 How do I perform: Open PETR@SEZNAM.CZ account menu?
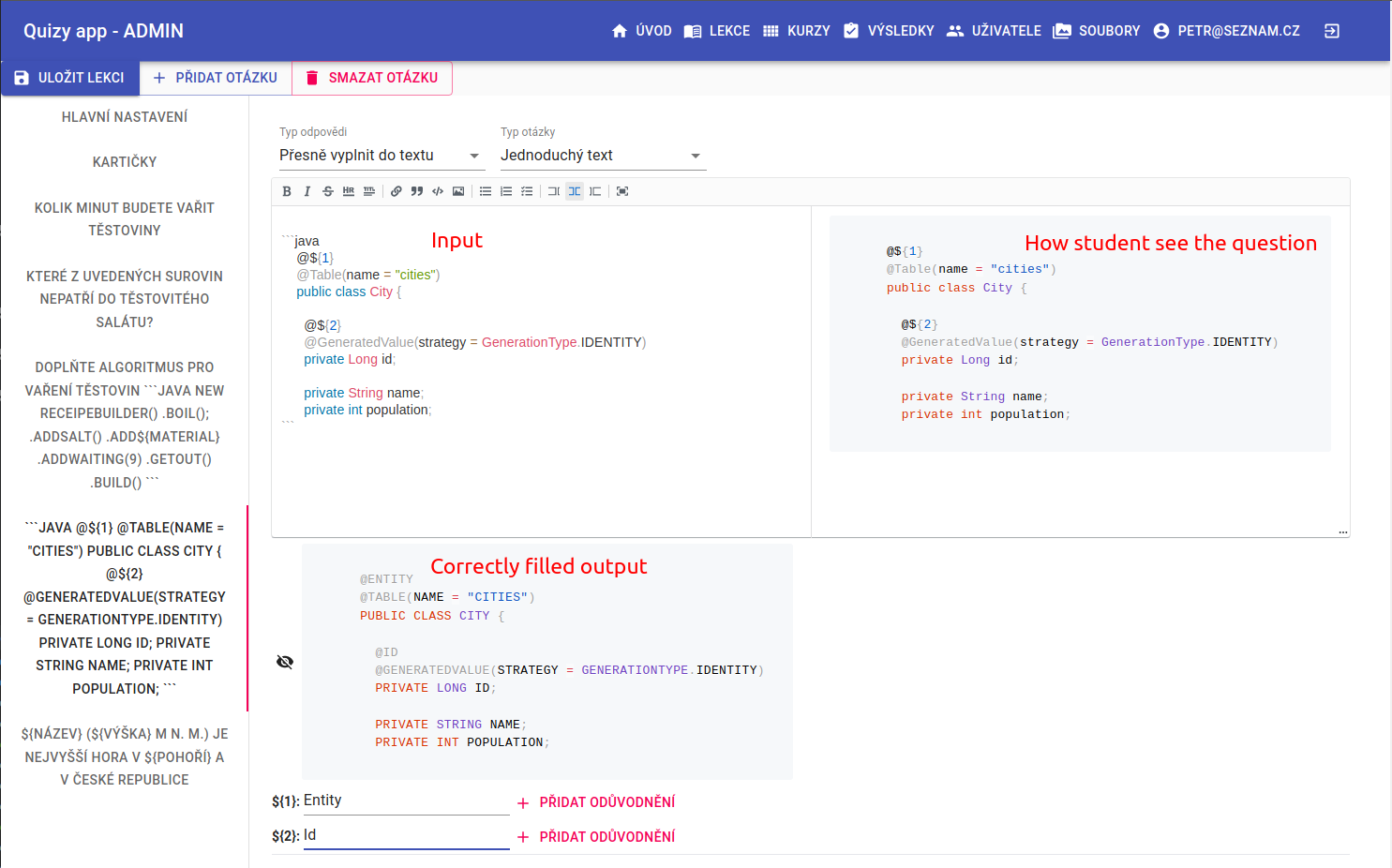[x=1227, y=31]
